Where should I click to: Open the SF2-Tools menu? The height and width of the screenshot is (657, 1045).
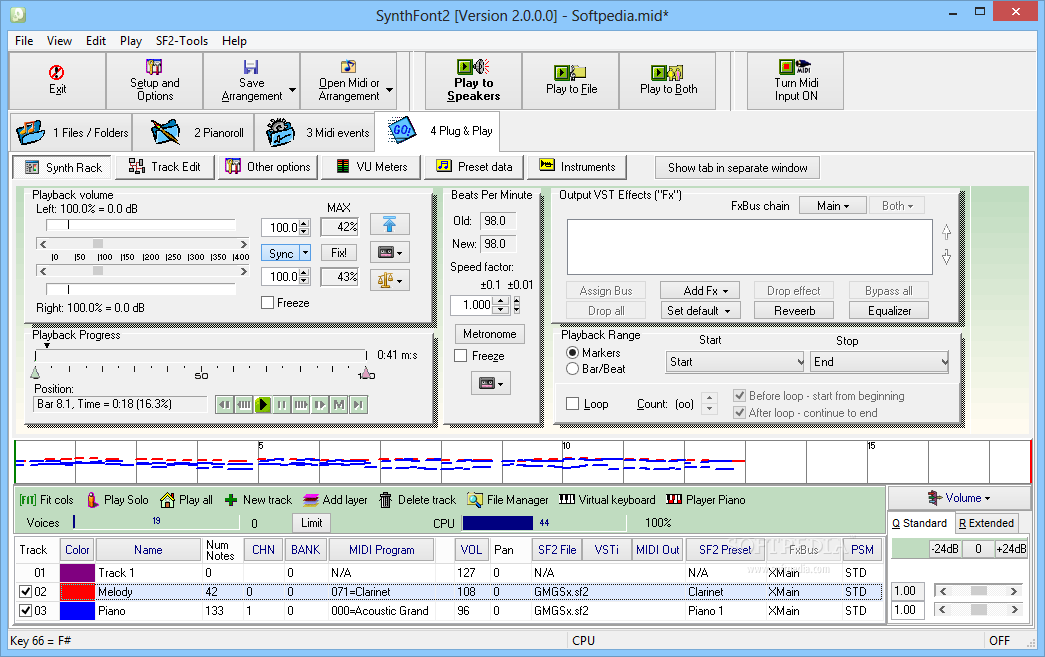(x=182, y=41)
